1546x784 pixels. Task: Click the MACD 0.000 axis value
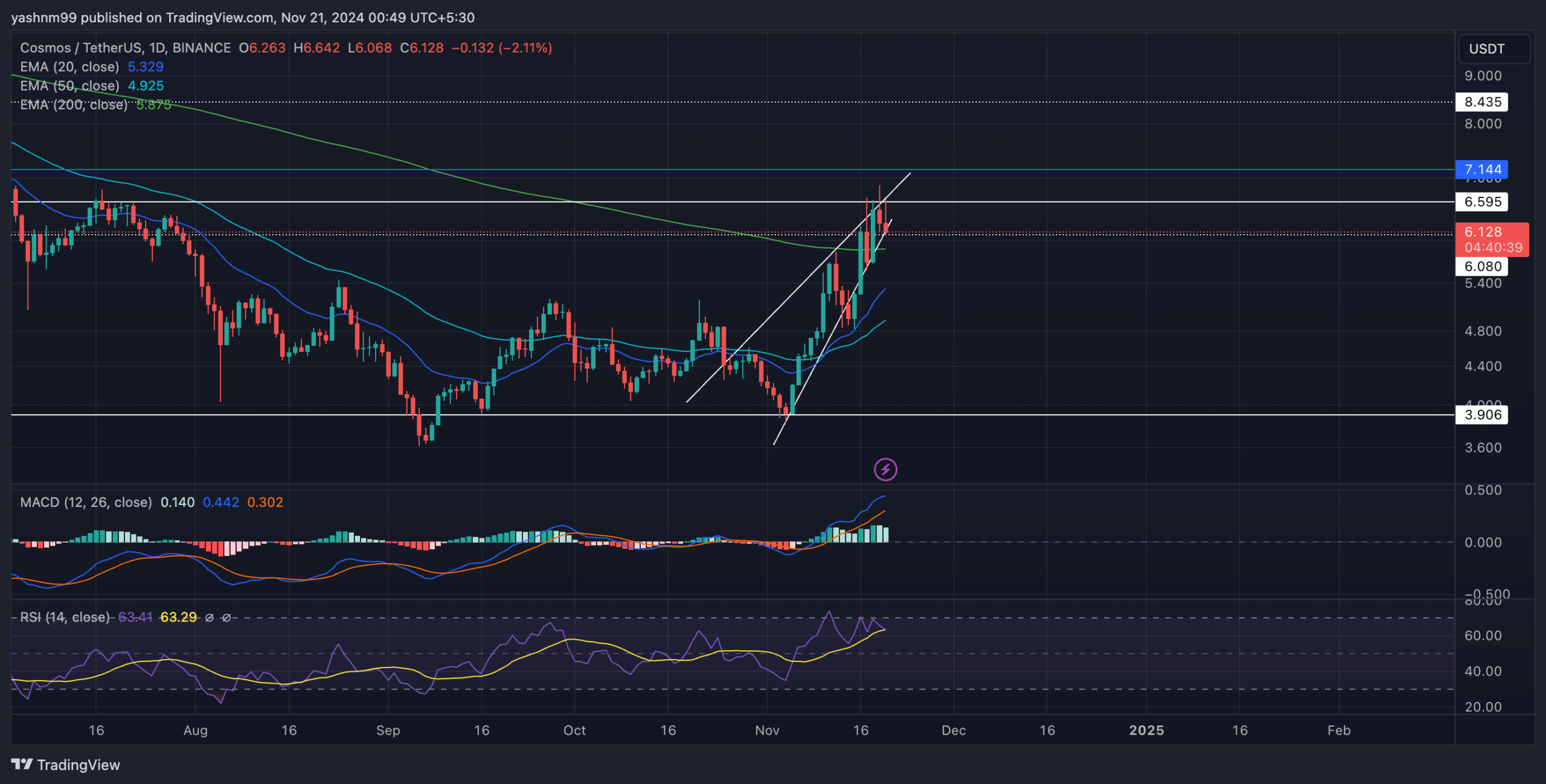click(1483, 543)
